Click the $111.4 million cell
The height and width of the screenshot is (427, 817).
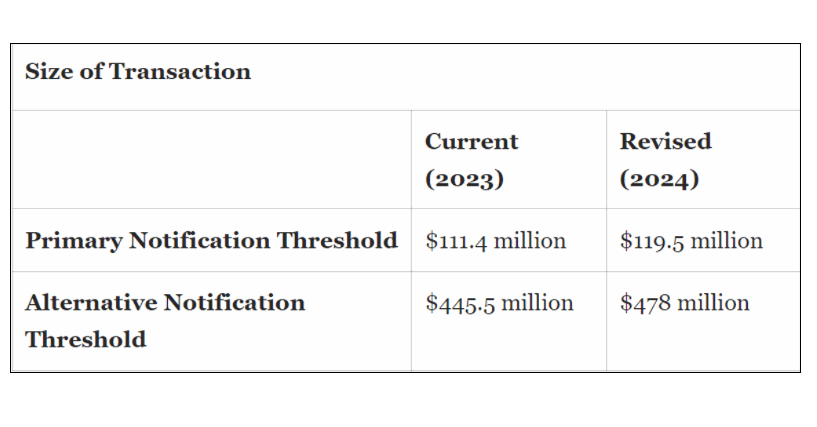(496, 241)
